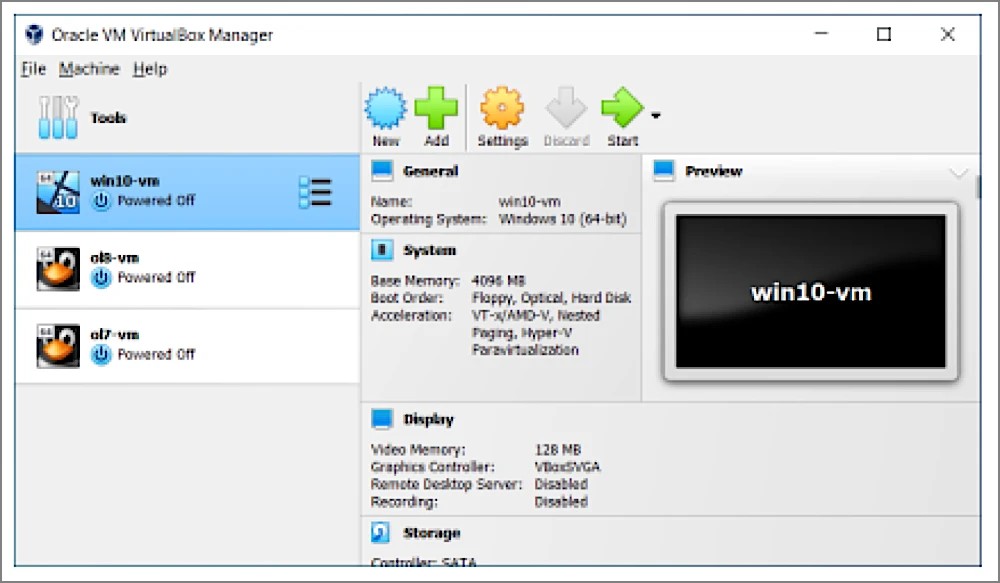Click 'Windows 10 (64-bit)' operating system value
1000x583 pixels.
pyautogui.click(x=562, y=219)
